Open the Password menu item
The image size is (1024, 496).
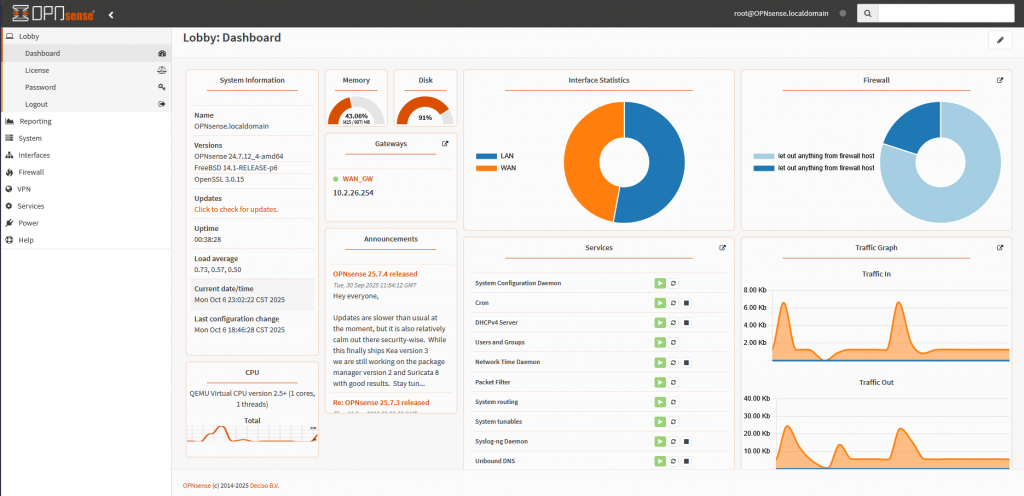86,87
